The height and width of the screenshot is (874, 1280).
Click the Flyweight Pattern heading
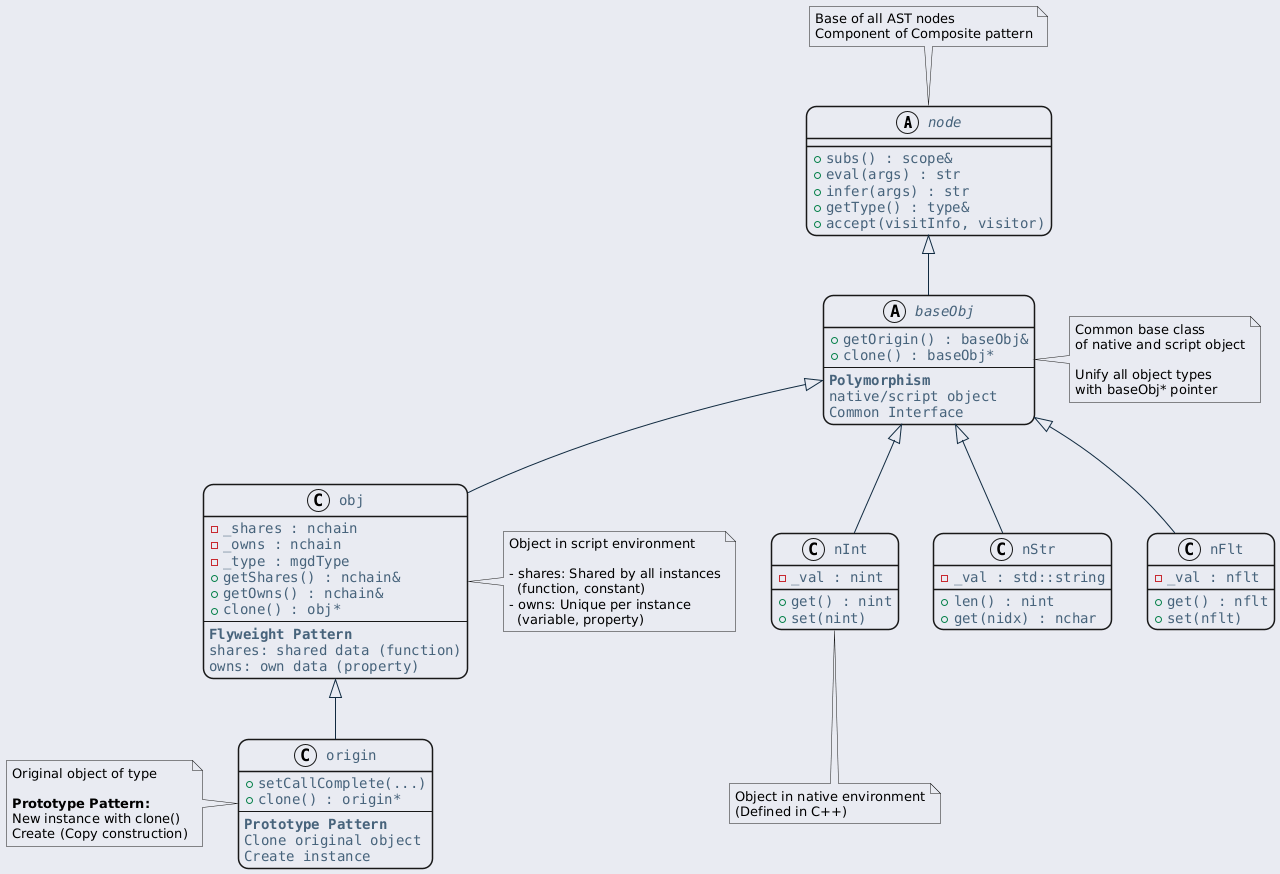(280, 635)
